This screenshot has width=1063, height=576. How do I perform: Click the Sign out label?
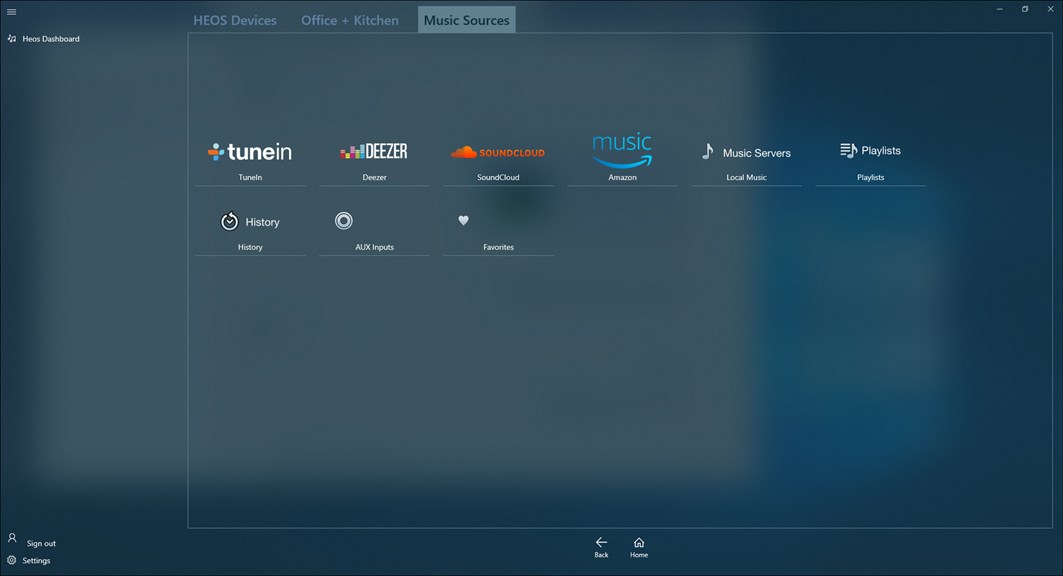[41, 543]
